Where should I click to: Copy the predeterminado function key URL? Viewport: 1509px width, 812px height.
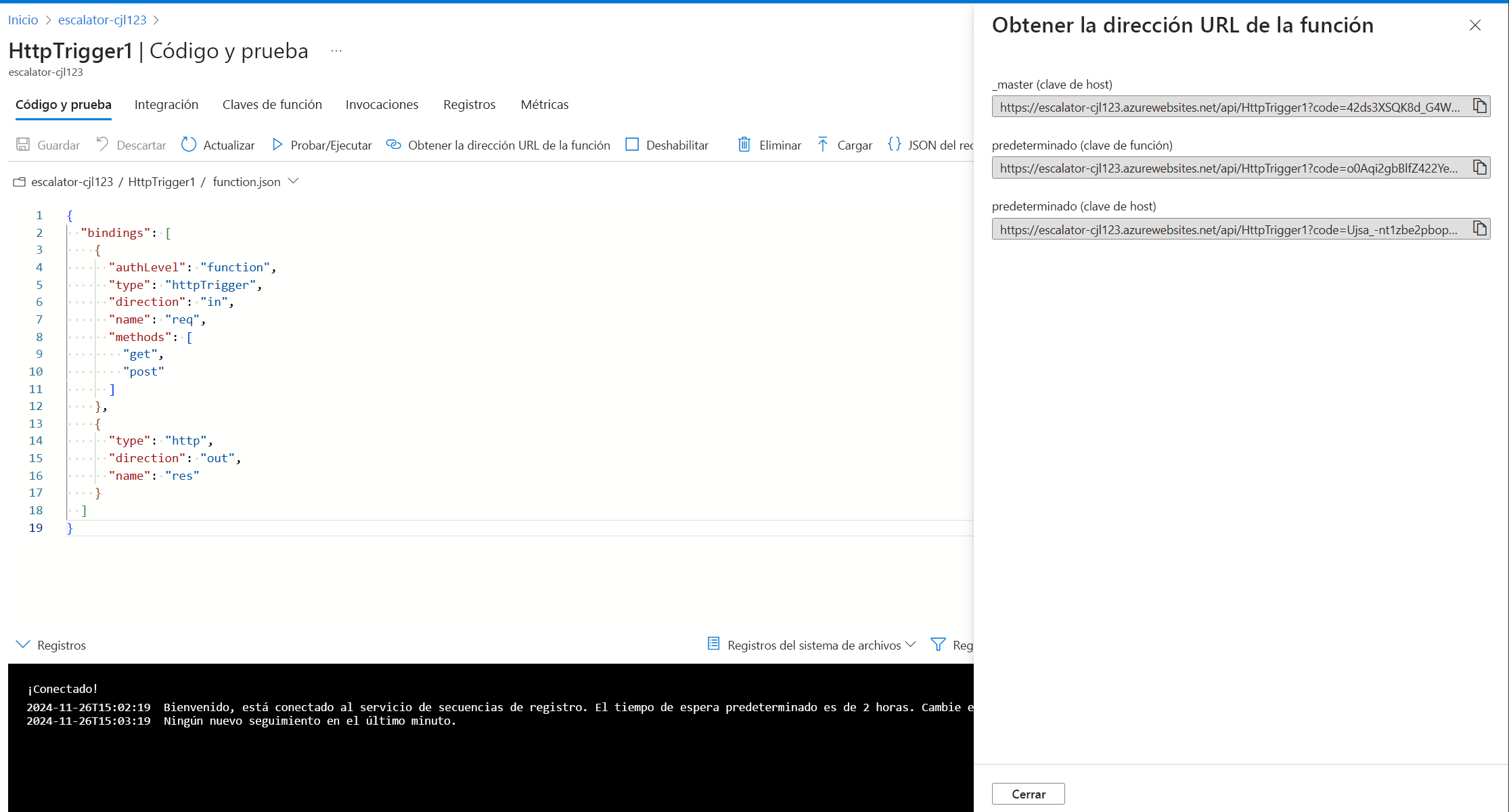[x=1479, y=167]
